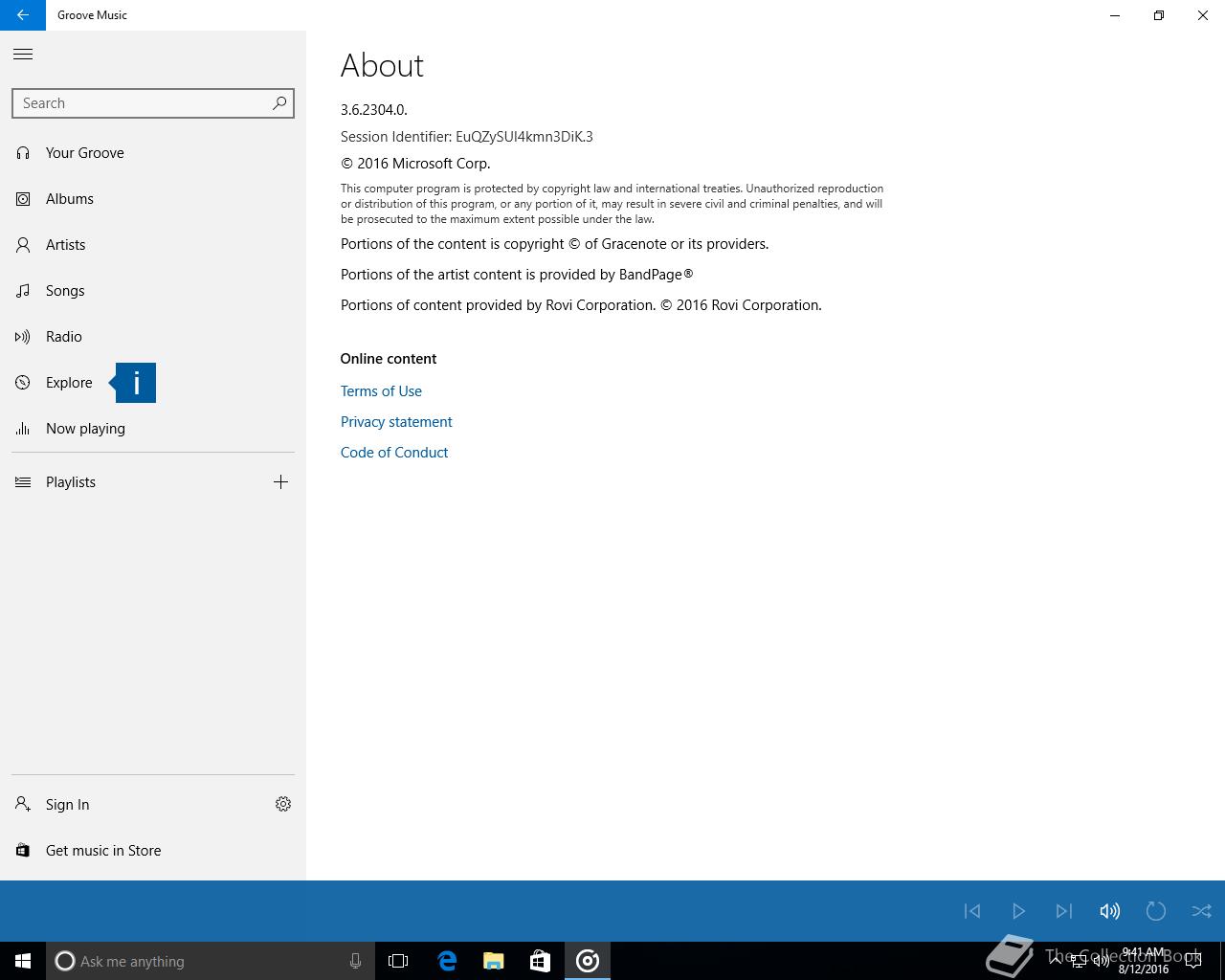Open Your Groove section
The image size is (1225, 980).
pos(153,153)
